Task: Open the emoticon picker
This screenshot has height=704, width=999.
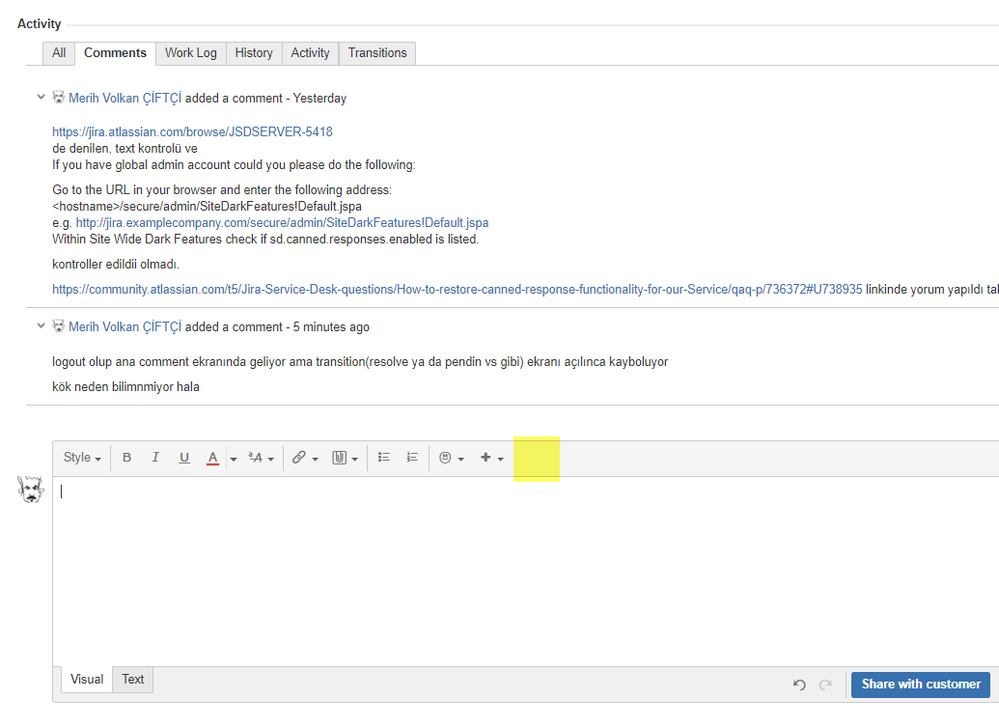Action: 451,457
